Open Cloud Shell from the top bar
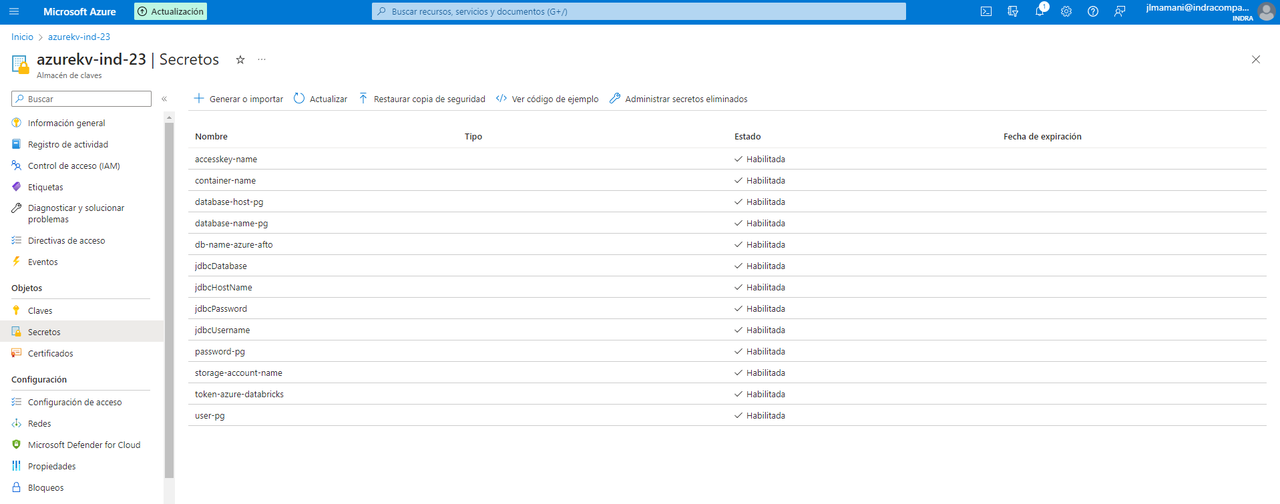 (x=986, y=11)
